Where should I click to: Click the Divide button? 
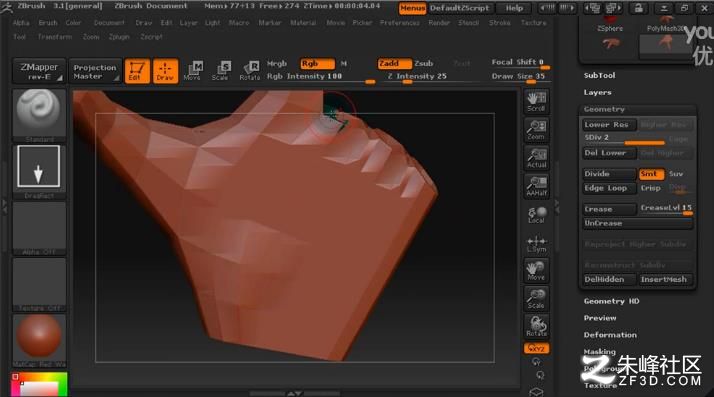tap(609, 174)
